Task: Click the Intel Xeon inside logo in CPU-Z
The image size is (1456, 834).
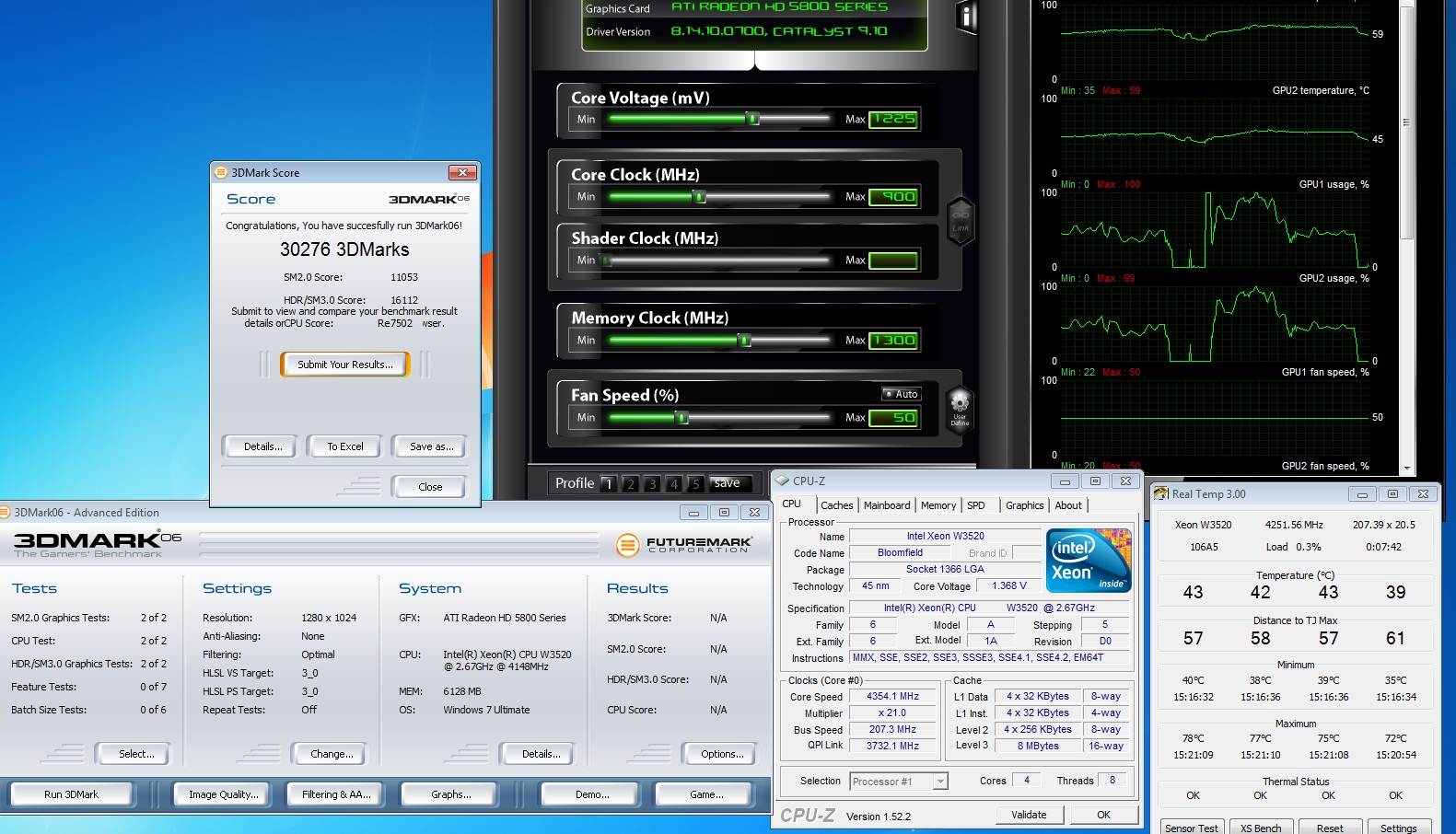Action: point(1089,560)
